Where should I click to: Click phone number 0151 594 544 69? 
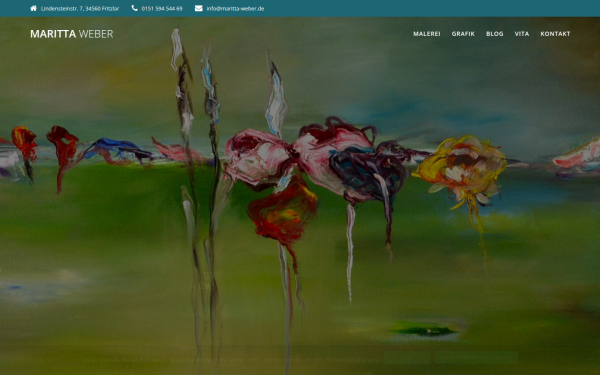(162, 8)
